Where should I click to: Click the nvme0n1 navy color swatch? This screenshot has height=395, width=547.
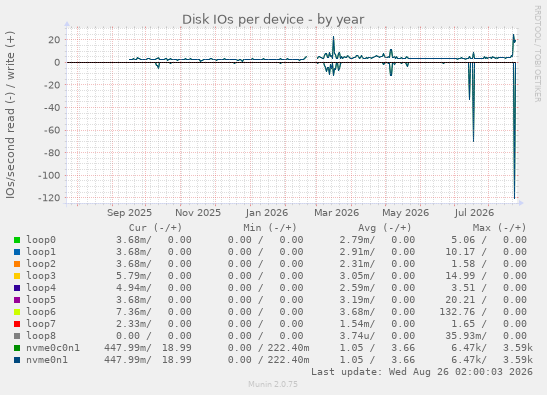click(17, 360)
